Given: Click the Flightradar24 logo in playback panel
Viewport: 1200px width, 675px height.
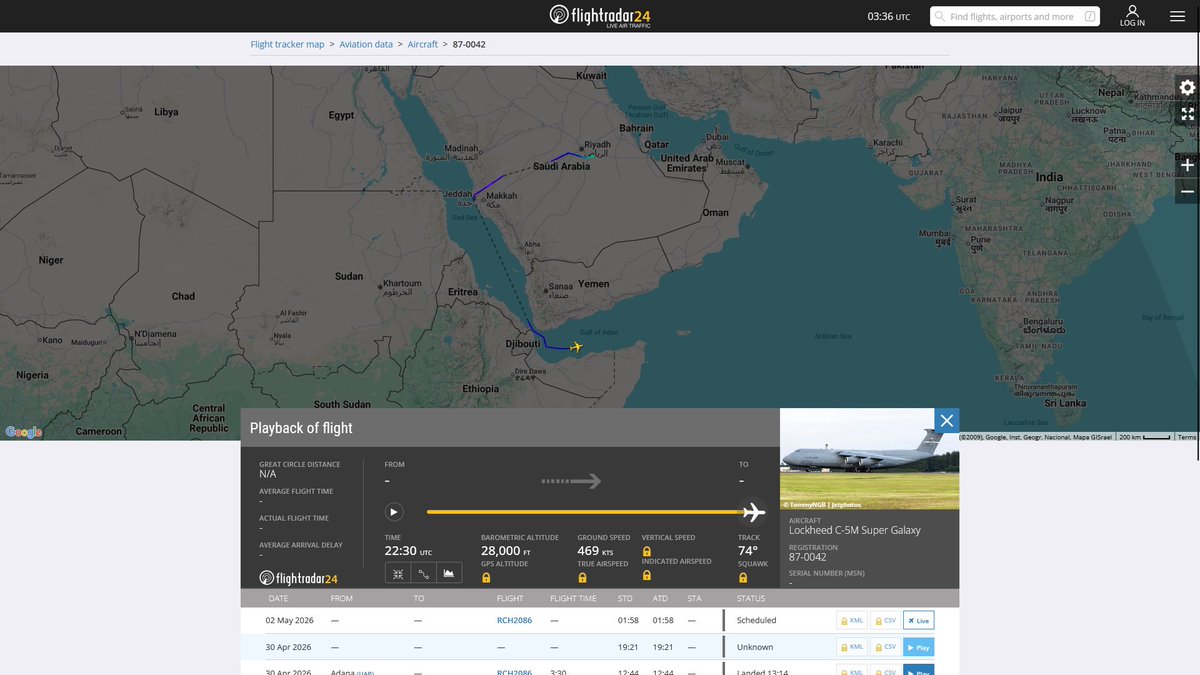Looking at the screenshot, I should 298,578.
